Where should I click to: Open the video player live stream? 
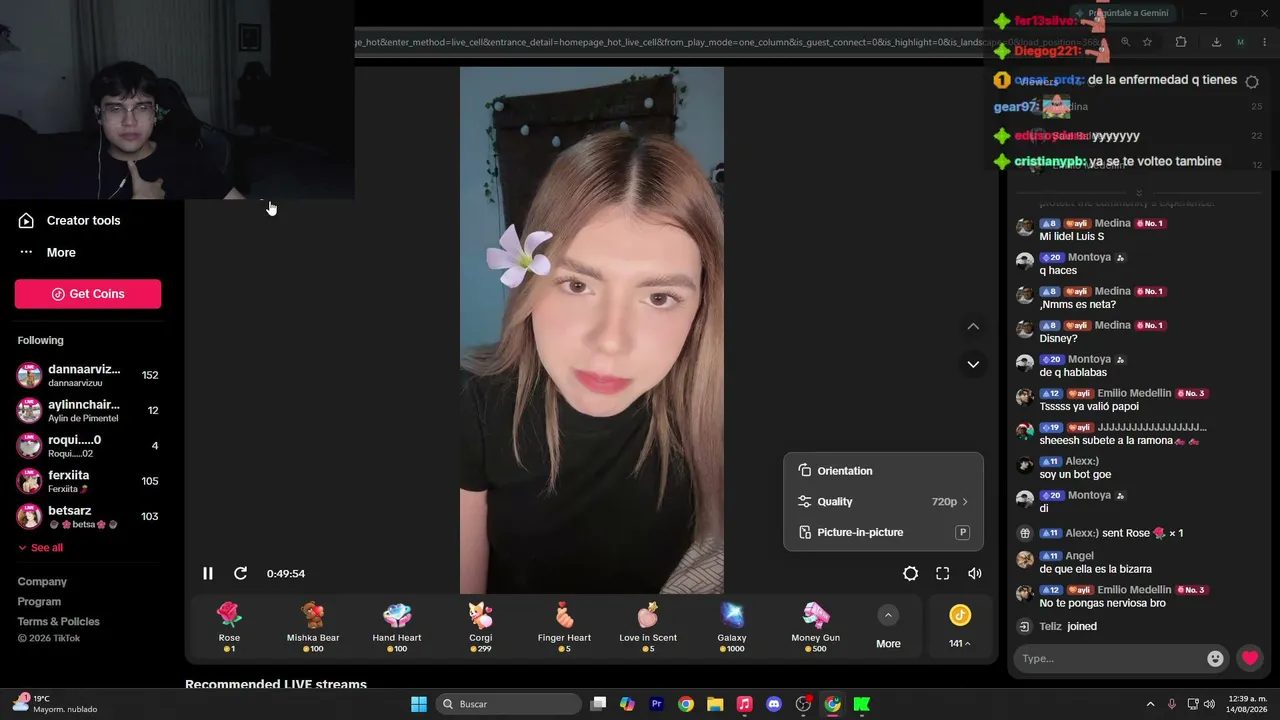click(592, 330)
